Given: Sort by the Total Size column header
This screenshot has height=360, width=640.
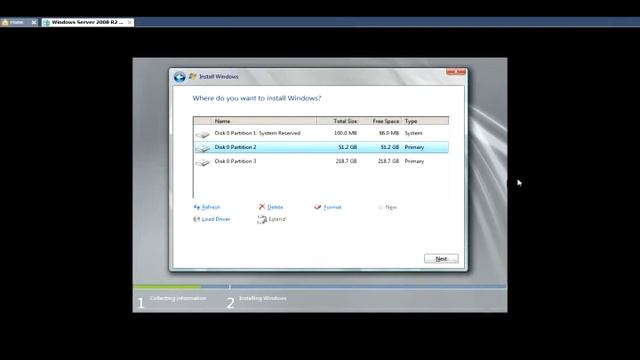Looking at the screenshot, I should tap(339, 121).
